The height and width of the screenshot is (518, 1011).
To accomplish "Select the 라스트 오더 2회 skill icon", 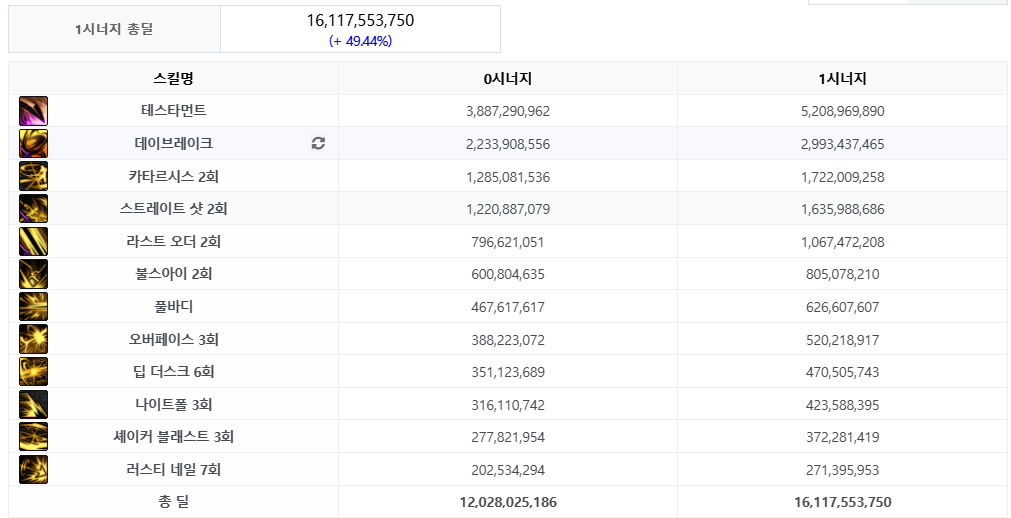I will 33,241.
